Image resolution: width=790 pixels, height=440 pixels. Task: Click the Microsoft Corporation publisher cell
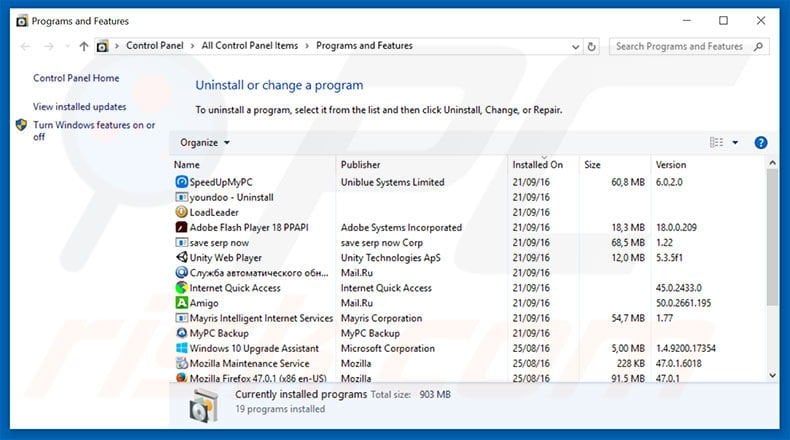(x=387, y=348)
